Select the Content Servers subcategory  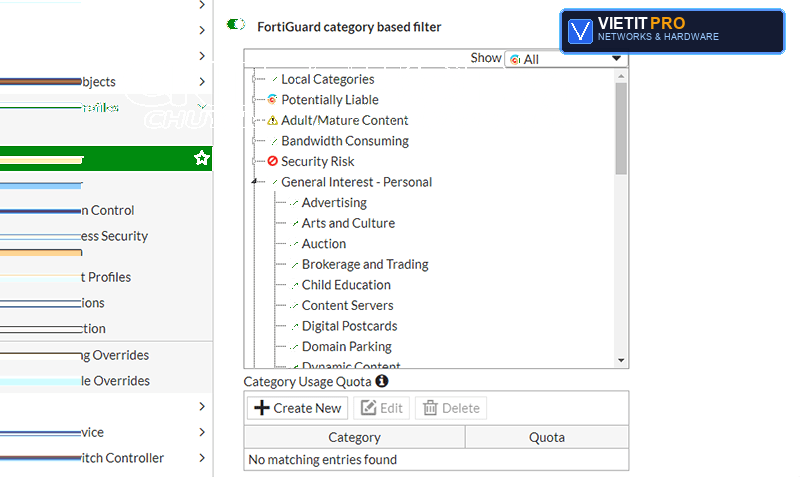coord(348,305)
